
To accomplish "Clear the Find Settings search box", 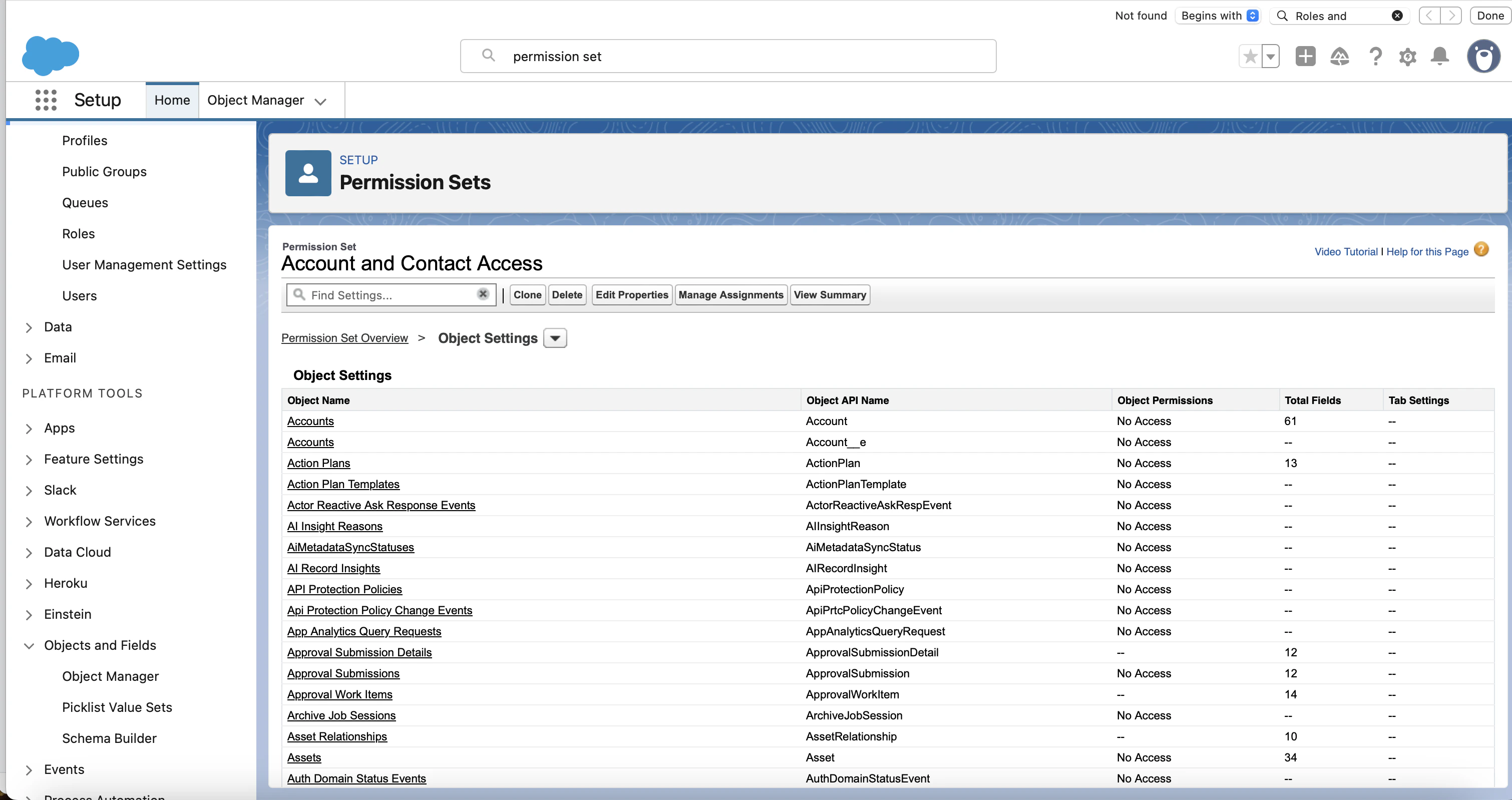I will 483,294.
